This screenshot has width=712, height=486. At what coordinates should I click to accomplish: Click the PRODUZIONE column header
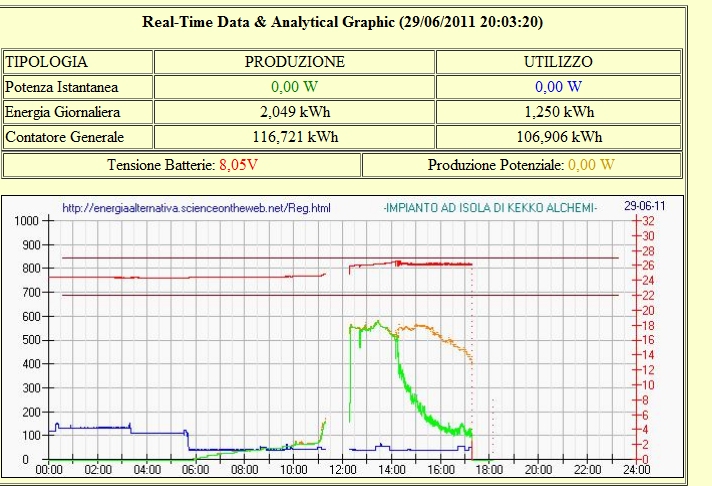coord(294,62)
